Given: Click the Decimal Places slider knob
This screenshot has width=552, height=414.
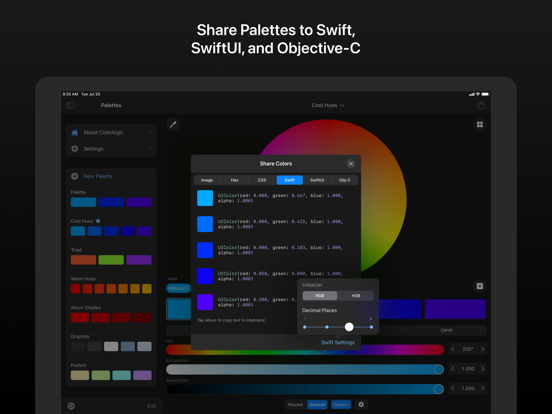Looking at the screenshot, I should pyautogui.click(x=349, y=327).
